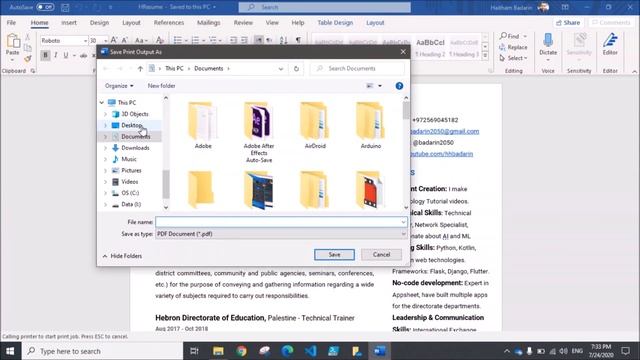The image size is (640, 360).
Task: Switch to the Mailings tab
Action: [209, 23]
